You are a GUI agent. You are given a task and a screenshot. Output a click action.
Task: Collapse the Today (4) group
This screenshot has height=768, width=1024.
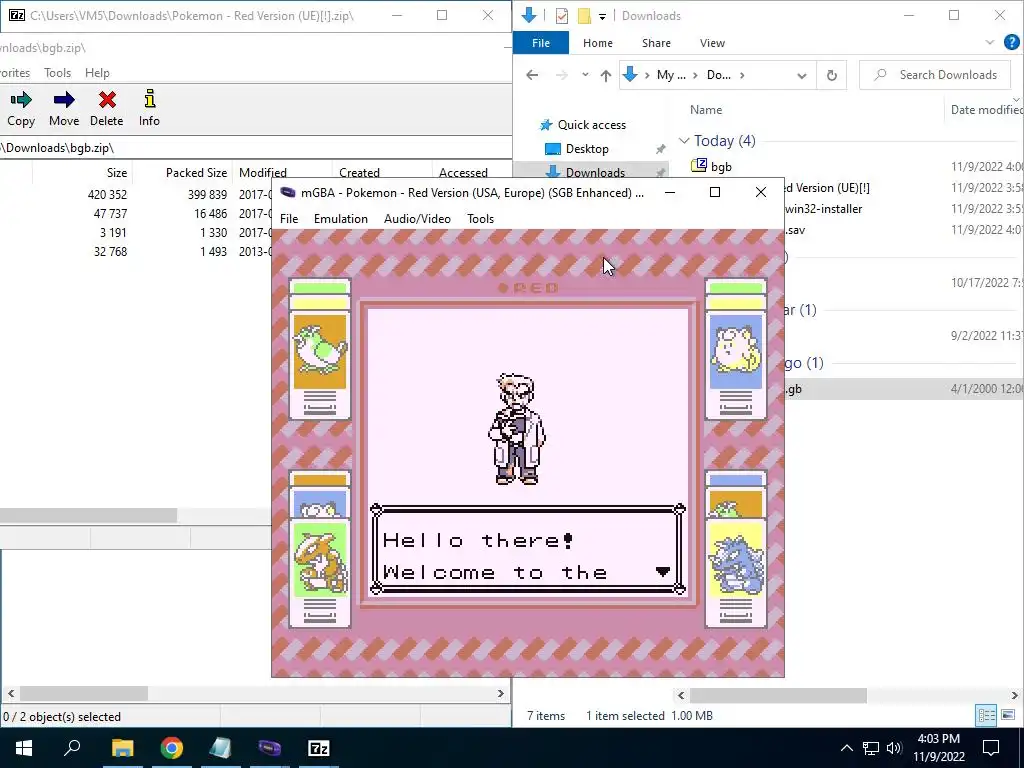684,140
